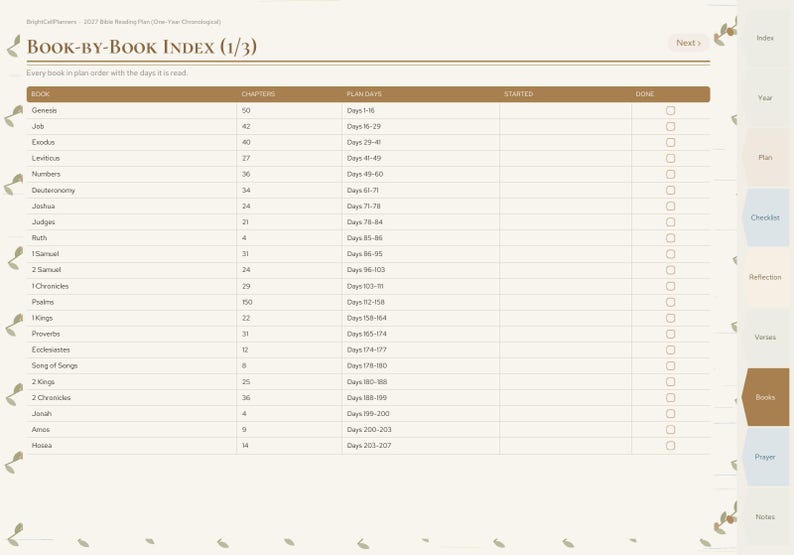Tick the Amos Done checkbox
The height and width of the screenshot is (555, 794).
[670, 430]
